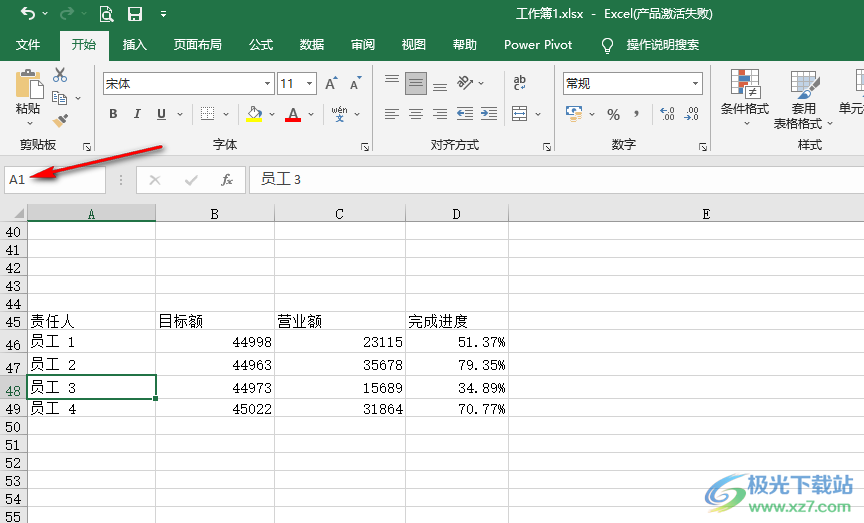864x523 pixels.
Task: Click the Insert Function fx icon
Action: [226, 180]
